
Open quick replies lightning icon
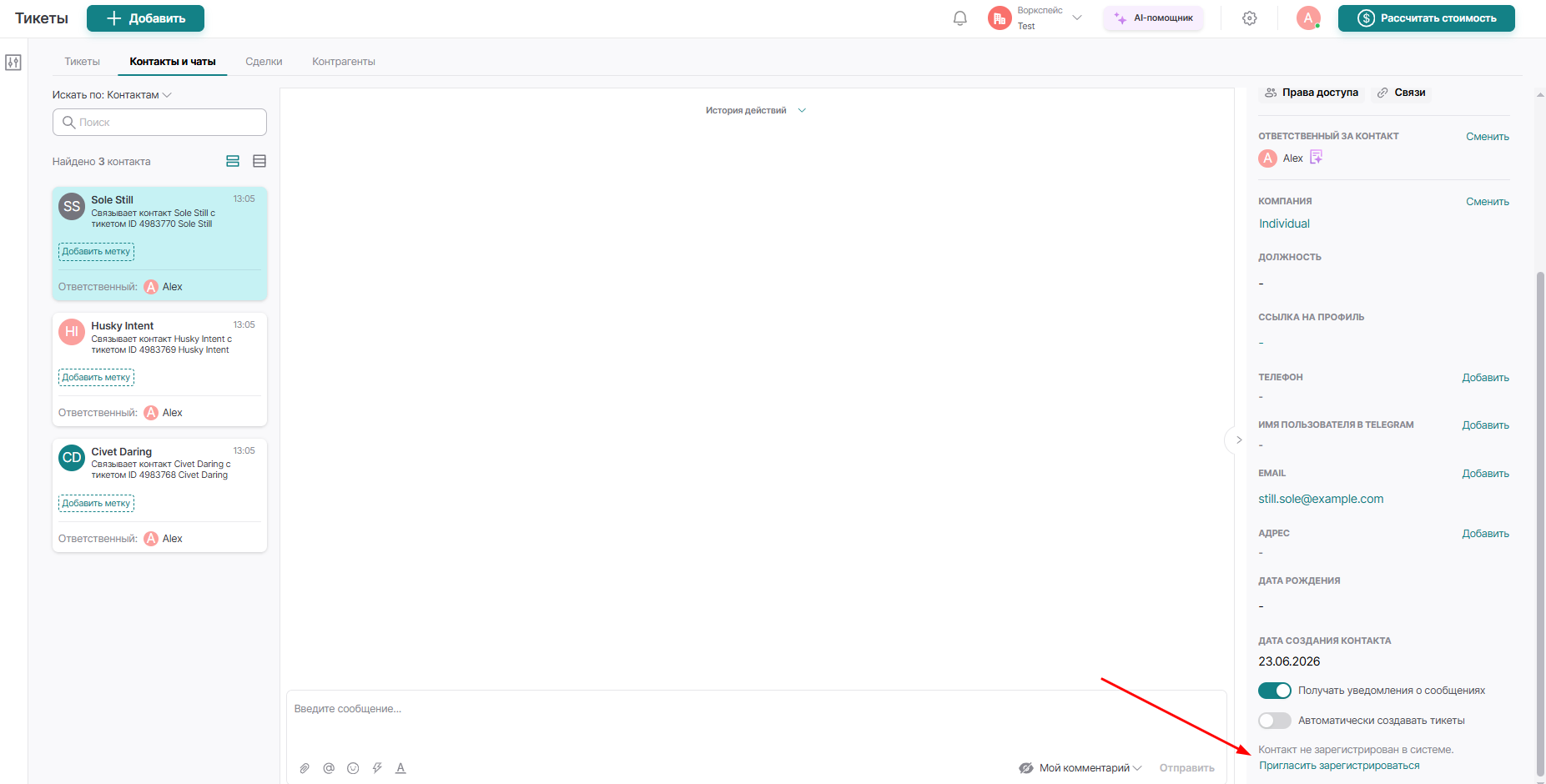[x=377, y=768]
